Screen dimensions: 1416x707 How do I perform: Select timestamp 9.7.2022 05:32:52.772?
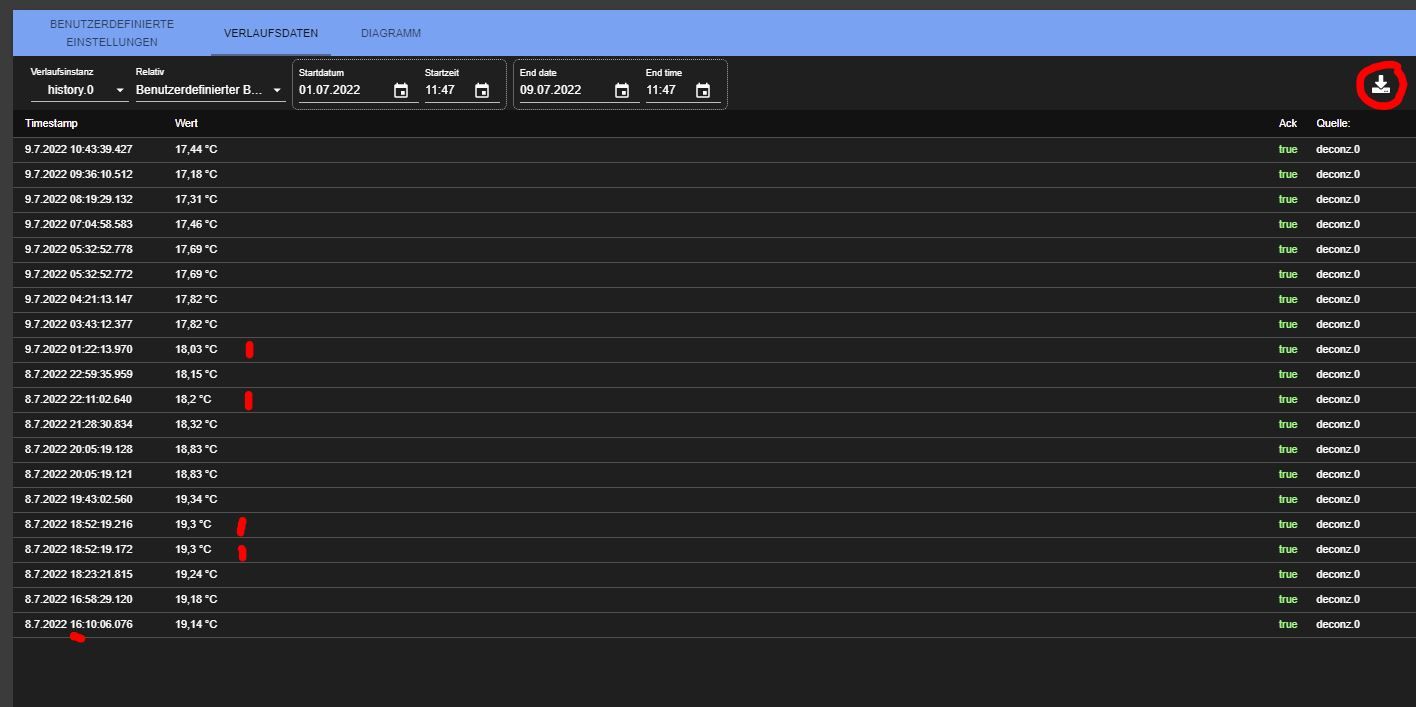79,274
